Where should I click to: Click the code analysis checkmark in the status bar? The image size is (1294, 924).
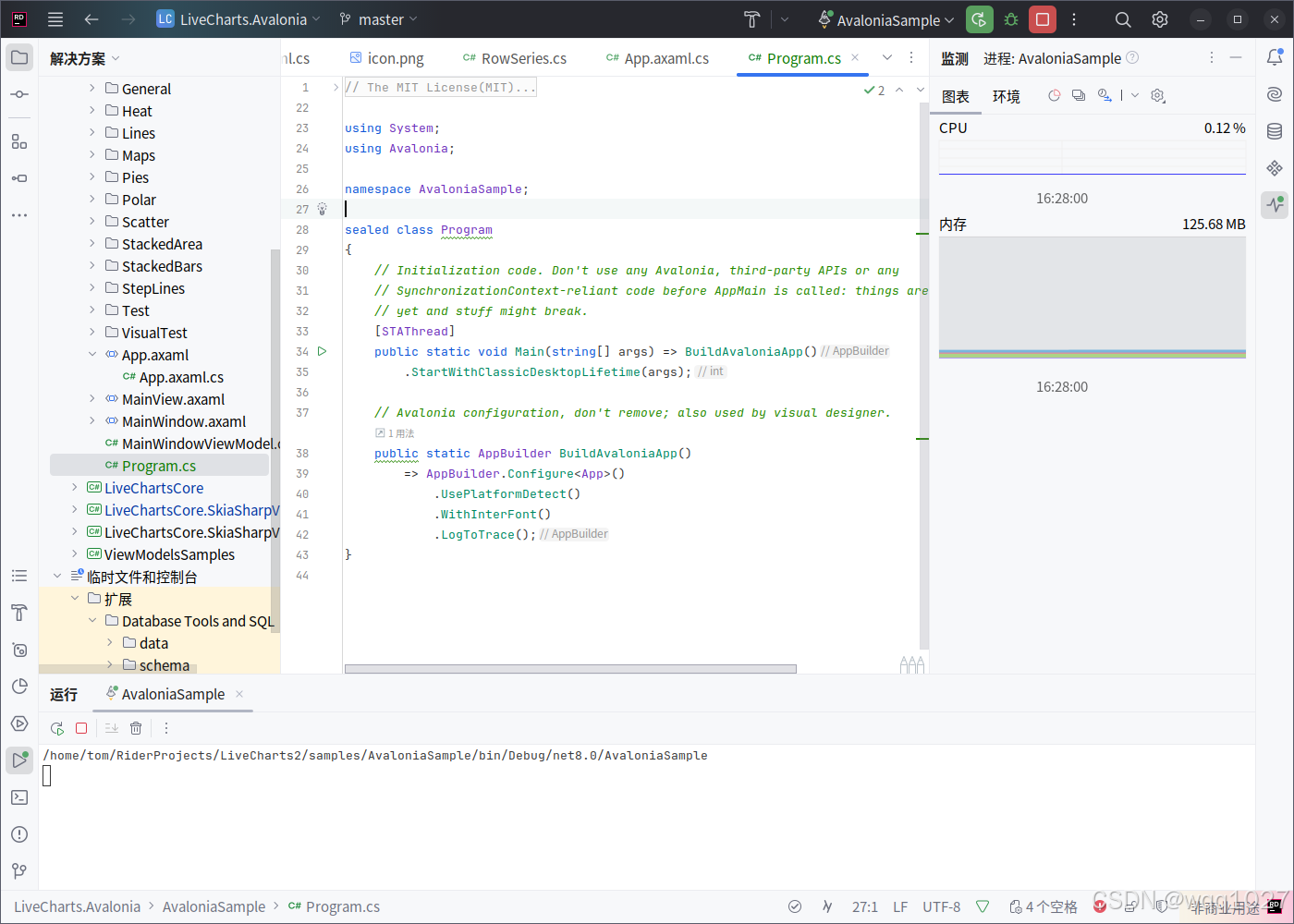tap(795, 906)
